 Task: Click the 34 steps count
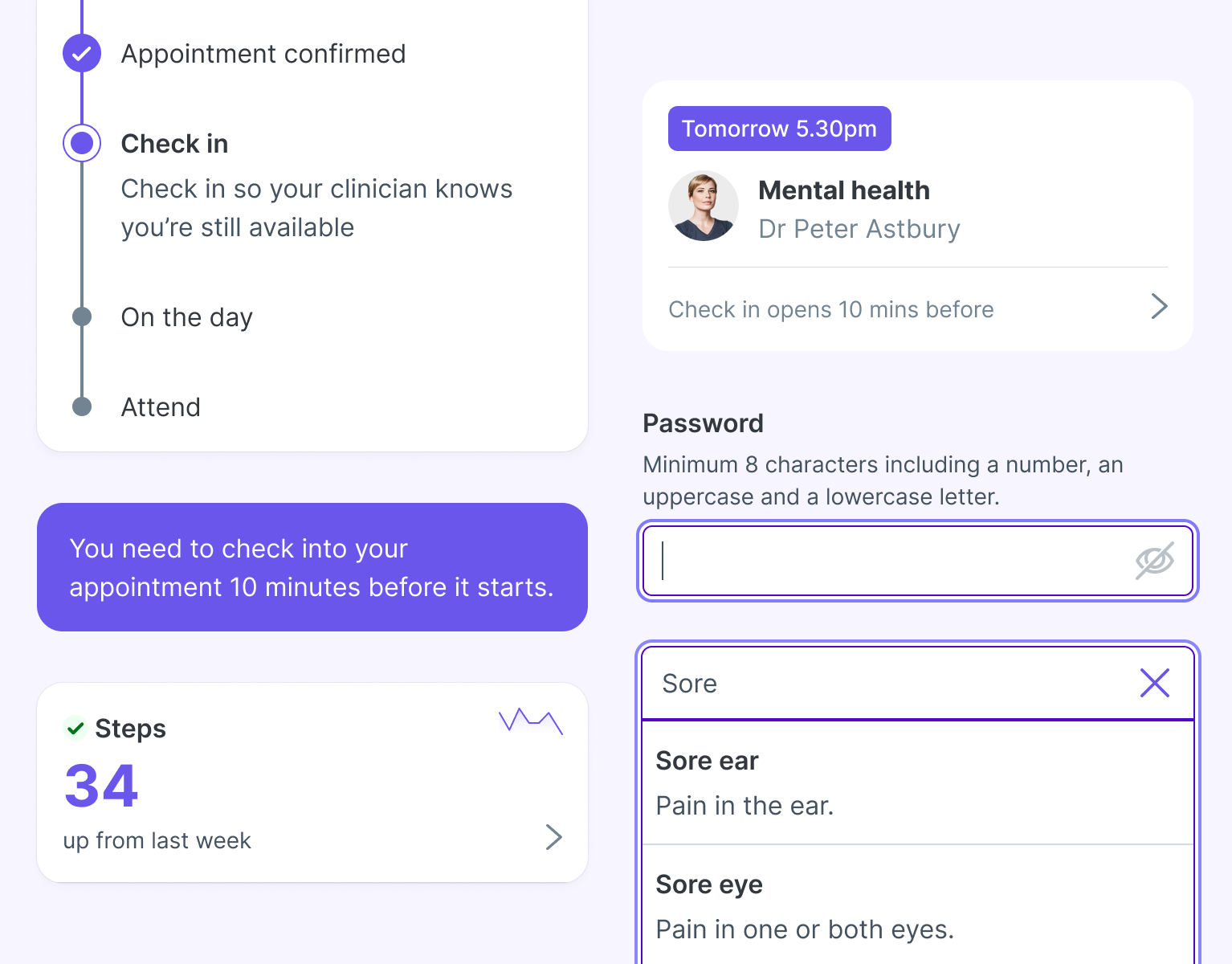pyautogui.click(x=102, y=786)
